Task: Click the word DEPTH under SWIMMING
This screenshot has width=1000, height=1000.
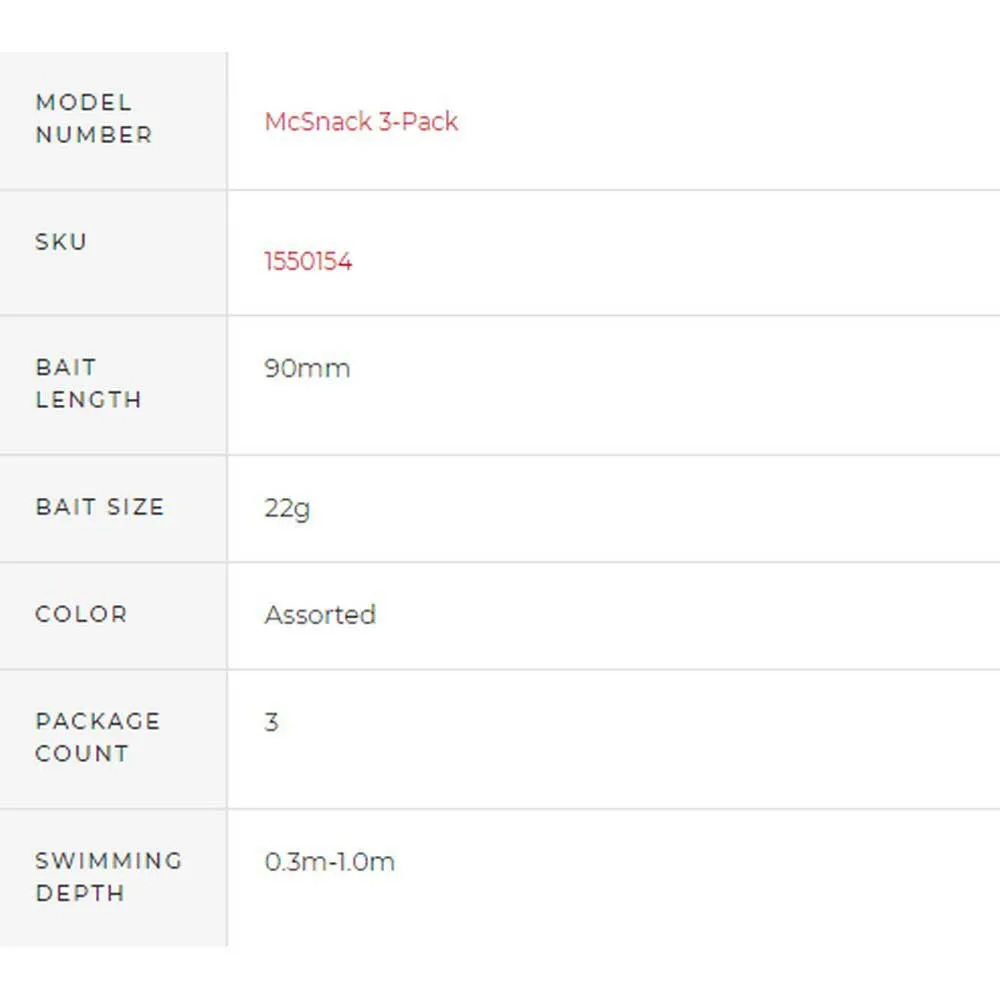Action: coord(80,893)
